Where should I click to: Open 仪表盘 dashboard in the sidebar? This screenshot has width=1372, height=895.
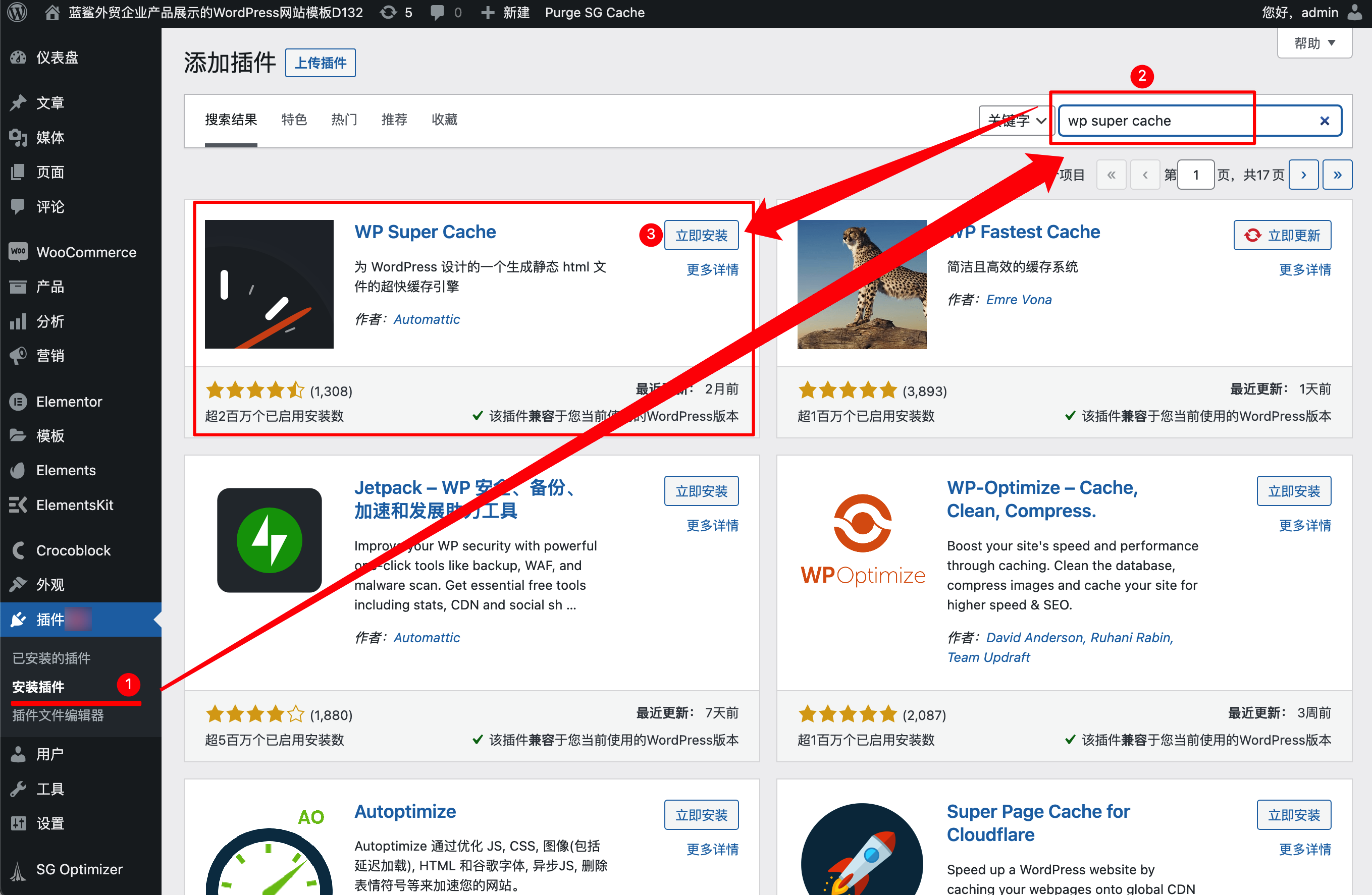coord(81,57)
